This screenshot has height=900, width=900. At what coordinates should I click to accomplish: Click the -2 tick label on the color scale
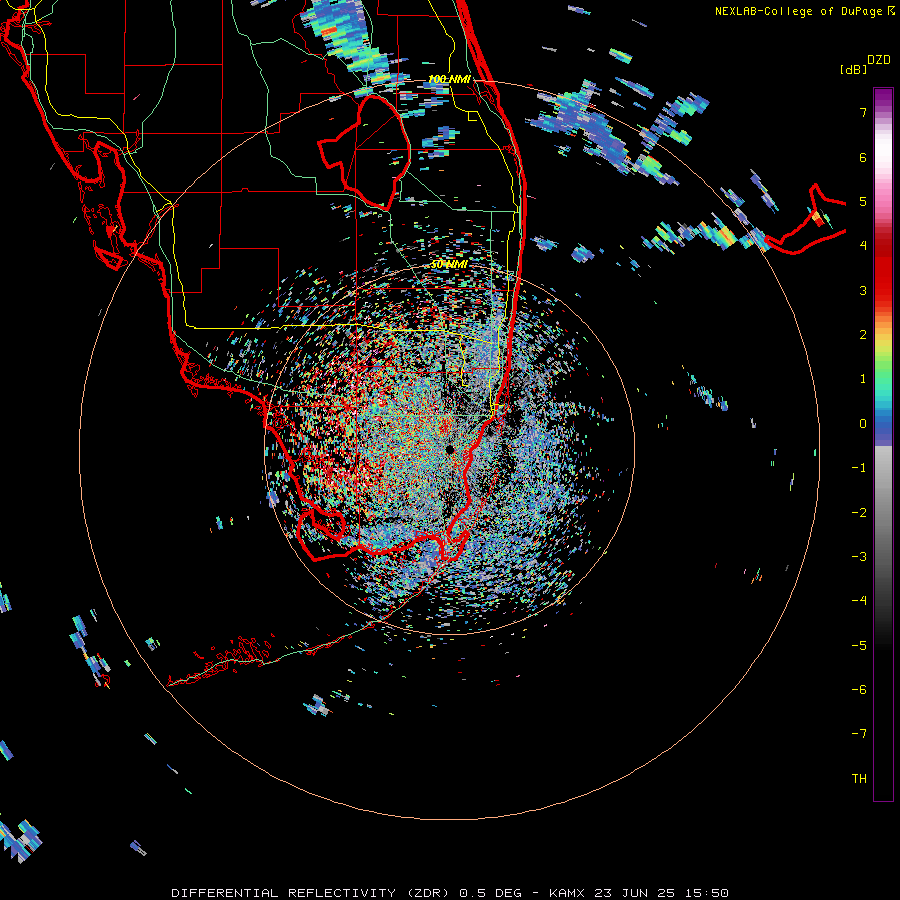[859, 513]
